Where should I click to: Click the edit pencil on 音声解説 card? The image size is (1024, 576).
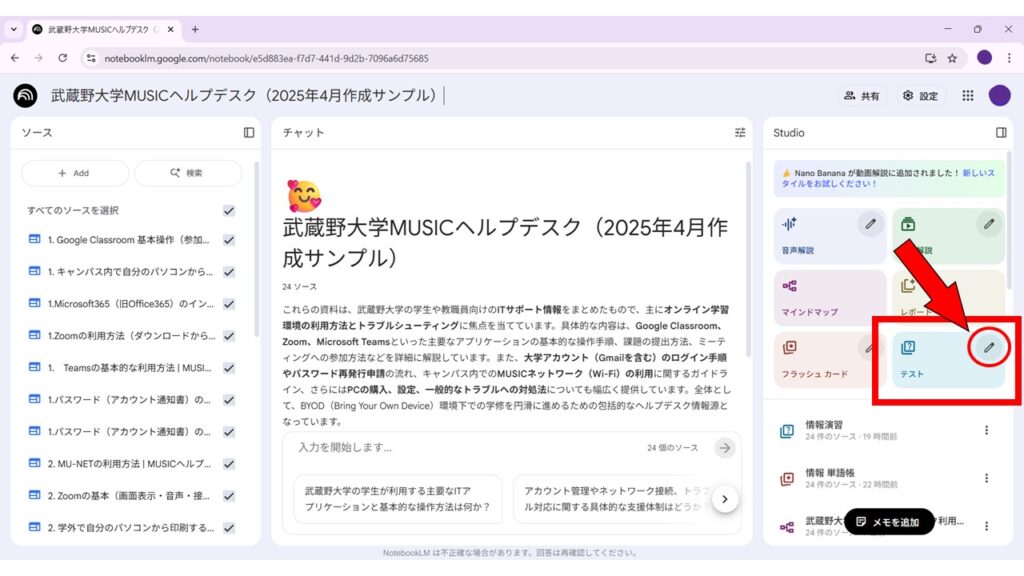point(871,224)
